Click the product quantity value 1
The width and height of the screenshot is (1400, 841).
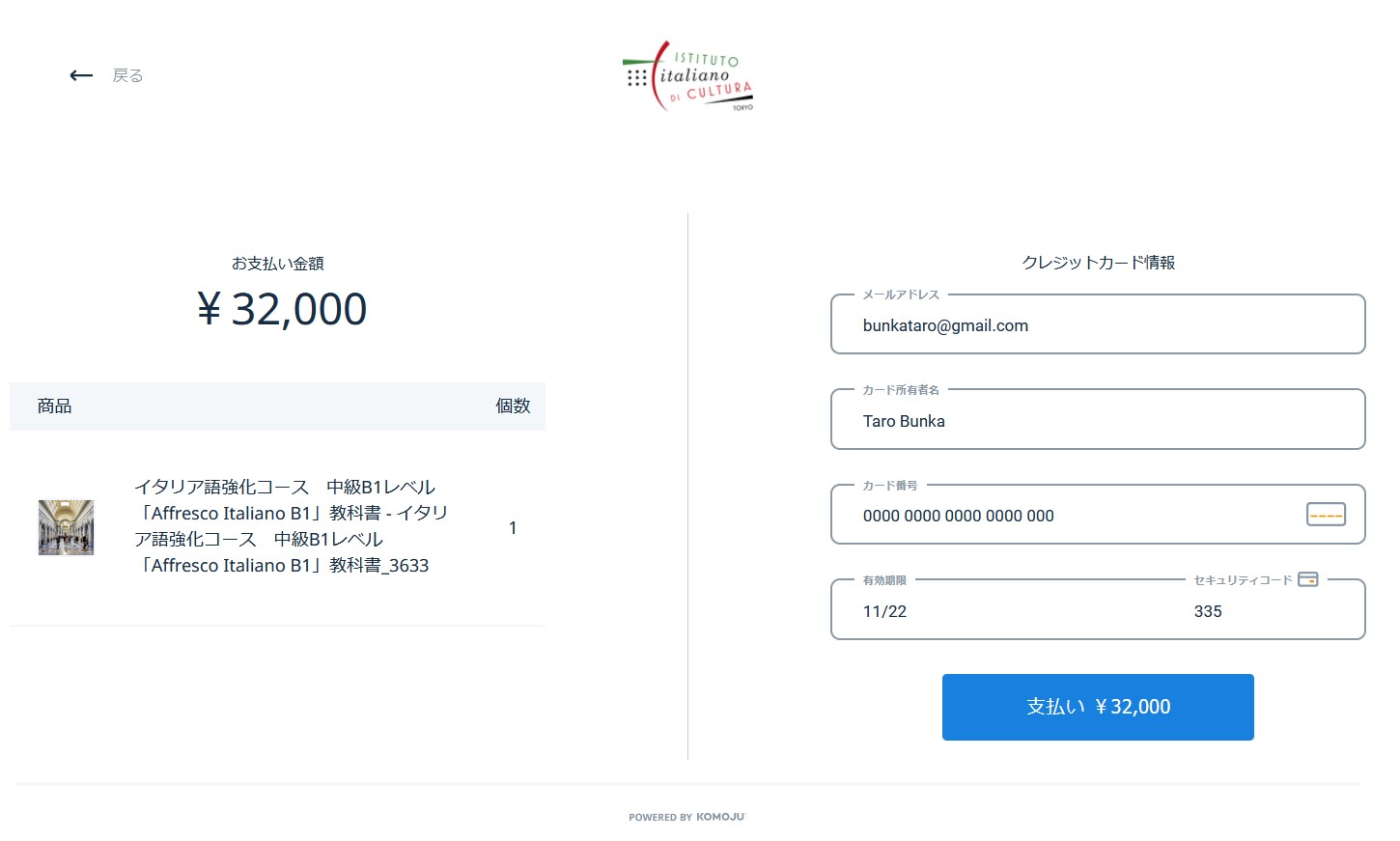click(x=513, y=528)
